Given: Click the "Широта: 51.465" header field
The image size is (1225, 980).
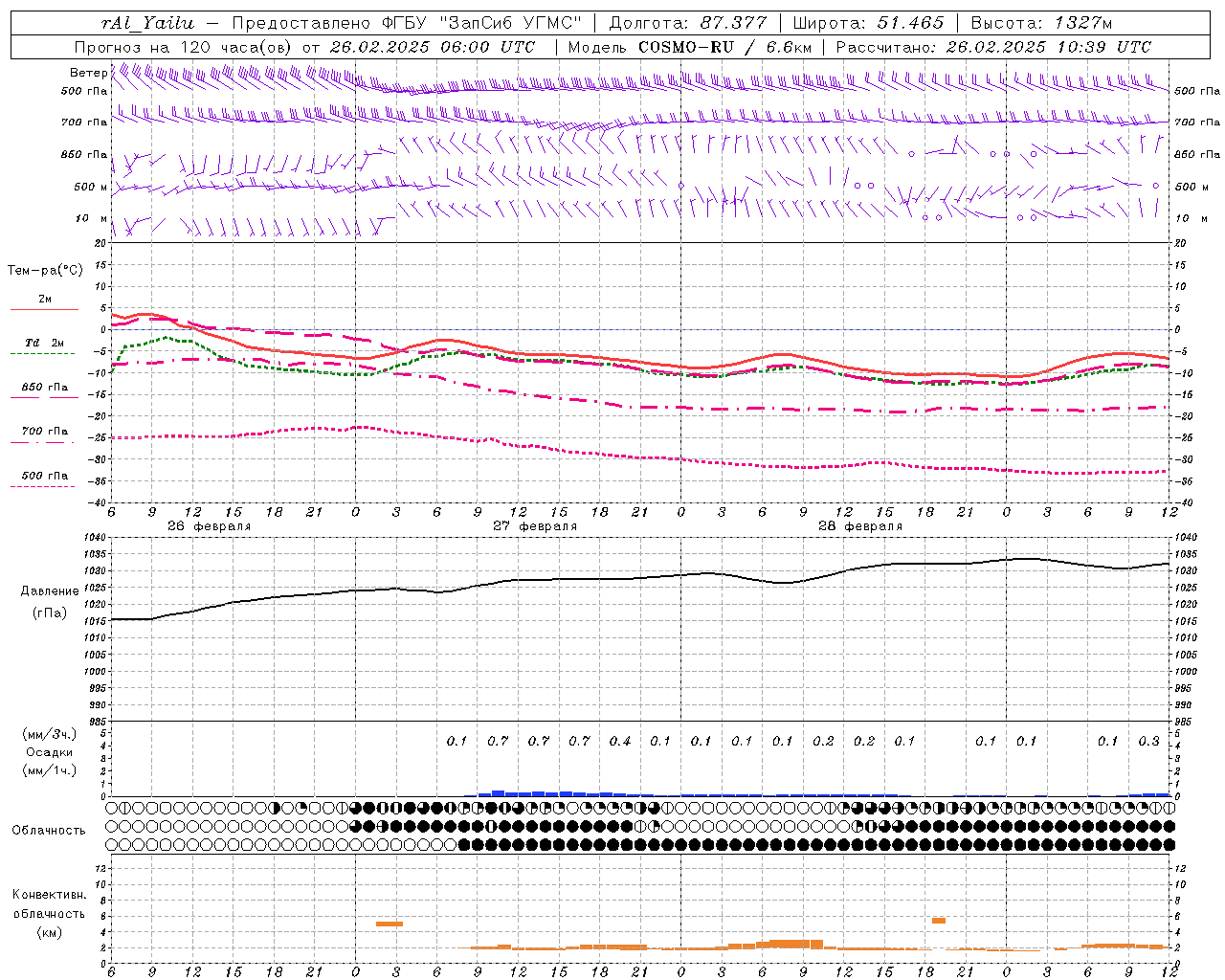Looking at the screenshot, I should click(869, 23).
